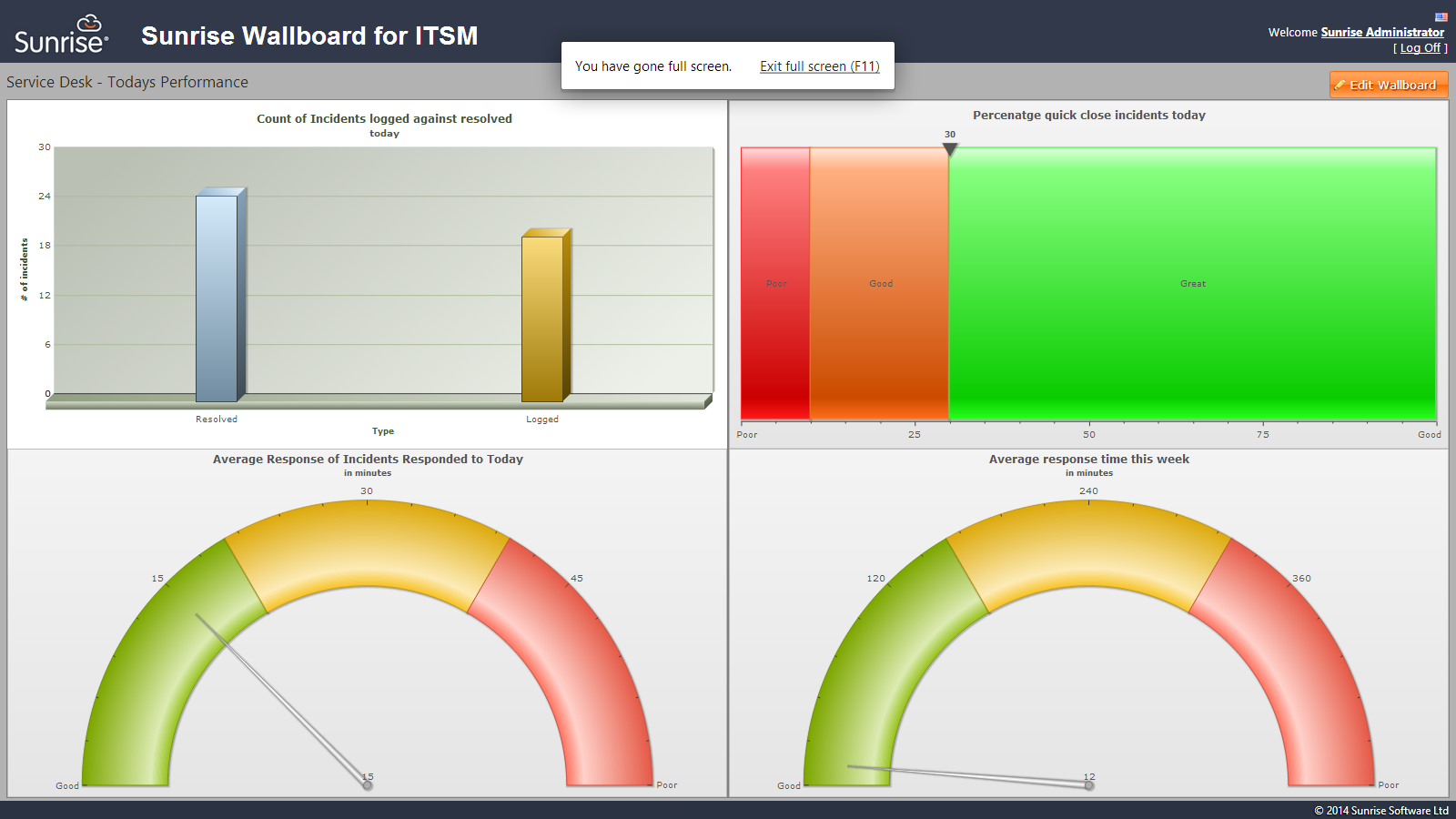Click the orange Good zone of quick close gauge
This screenshot has height=819, width=1456.
(879, 284)
